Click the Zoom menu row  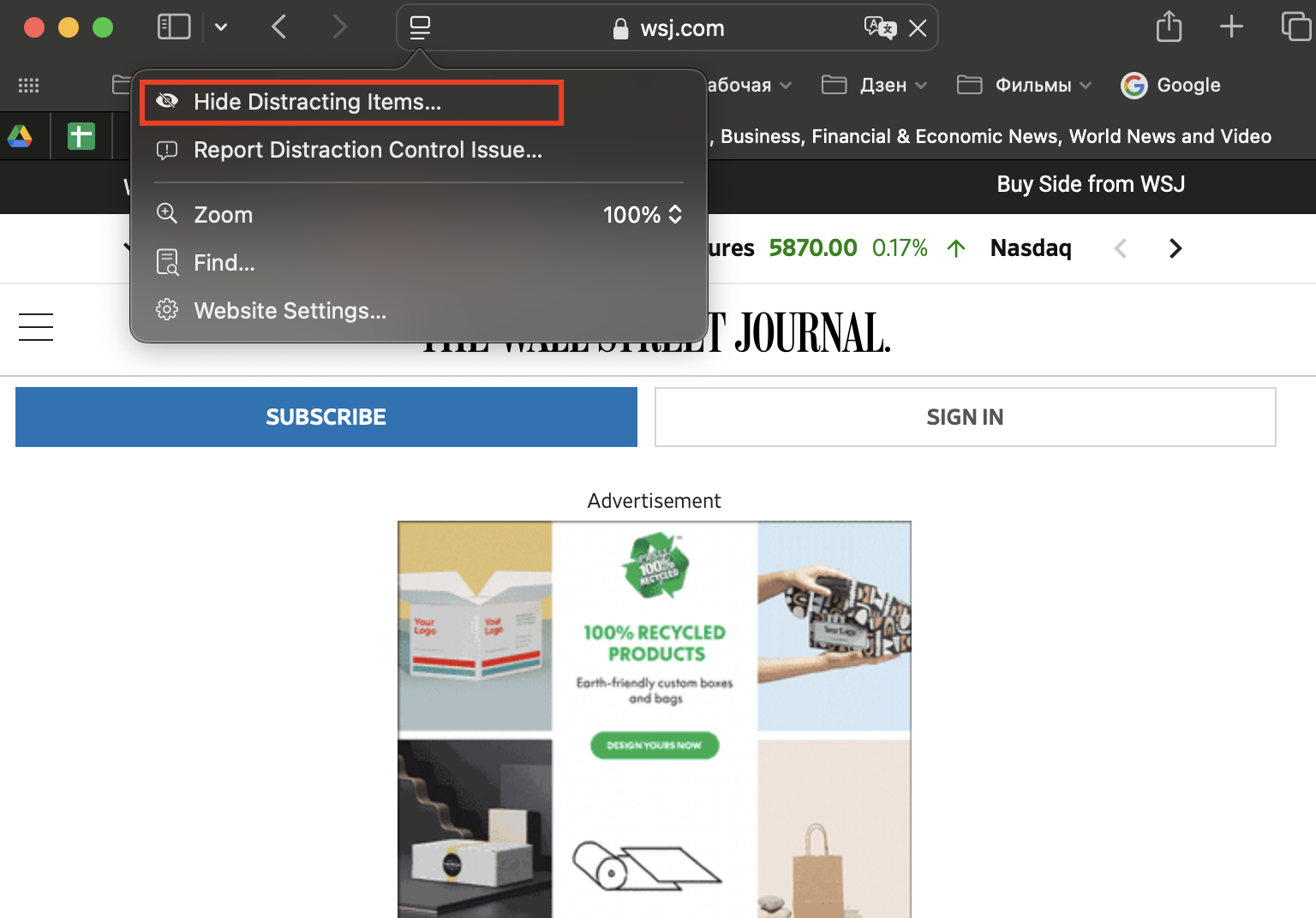tap(419, 214)
